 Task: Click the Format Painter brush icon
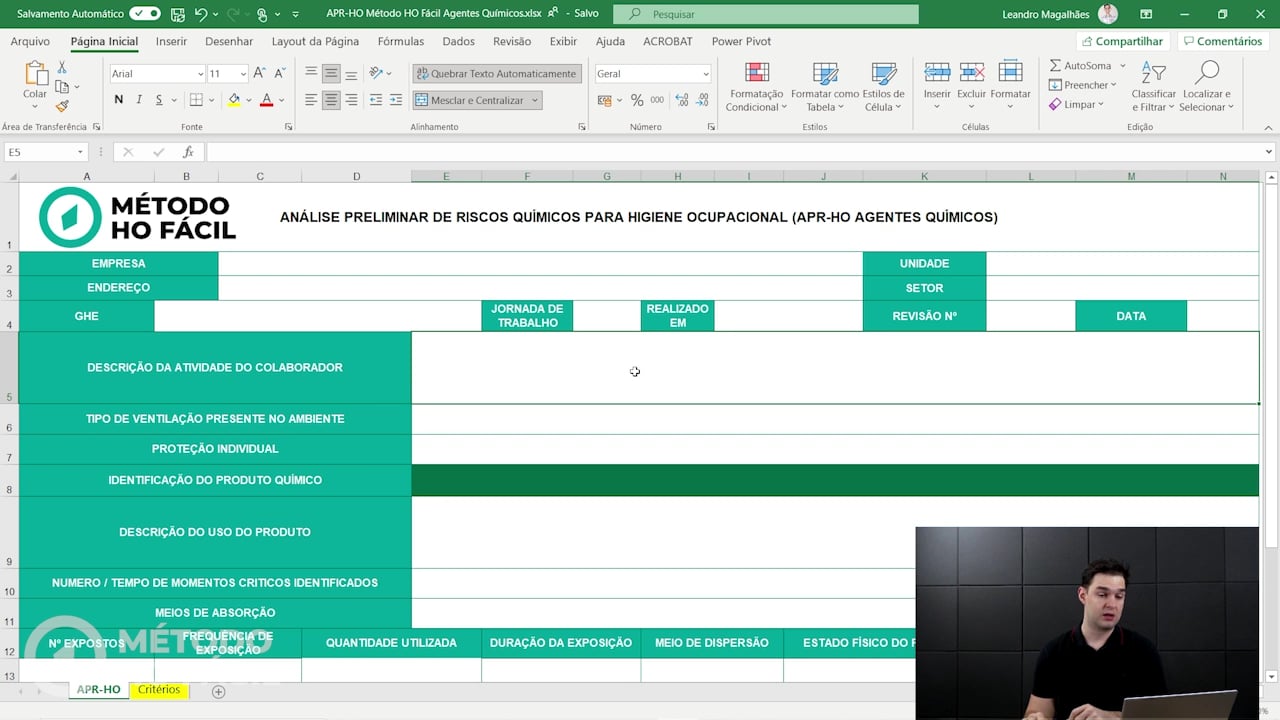[x=62, y=106]
